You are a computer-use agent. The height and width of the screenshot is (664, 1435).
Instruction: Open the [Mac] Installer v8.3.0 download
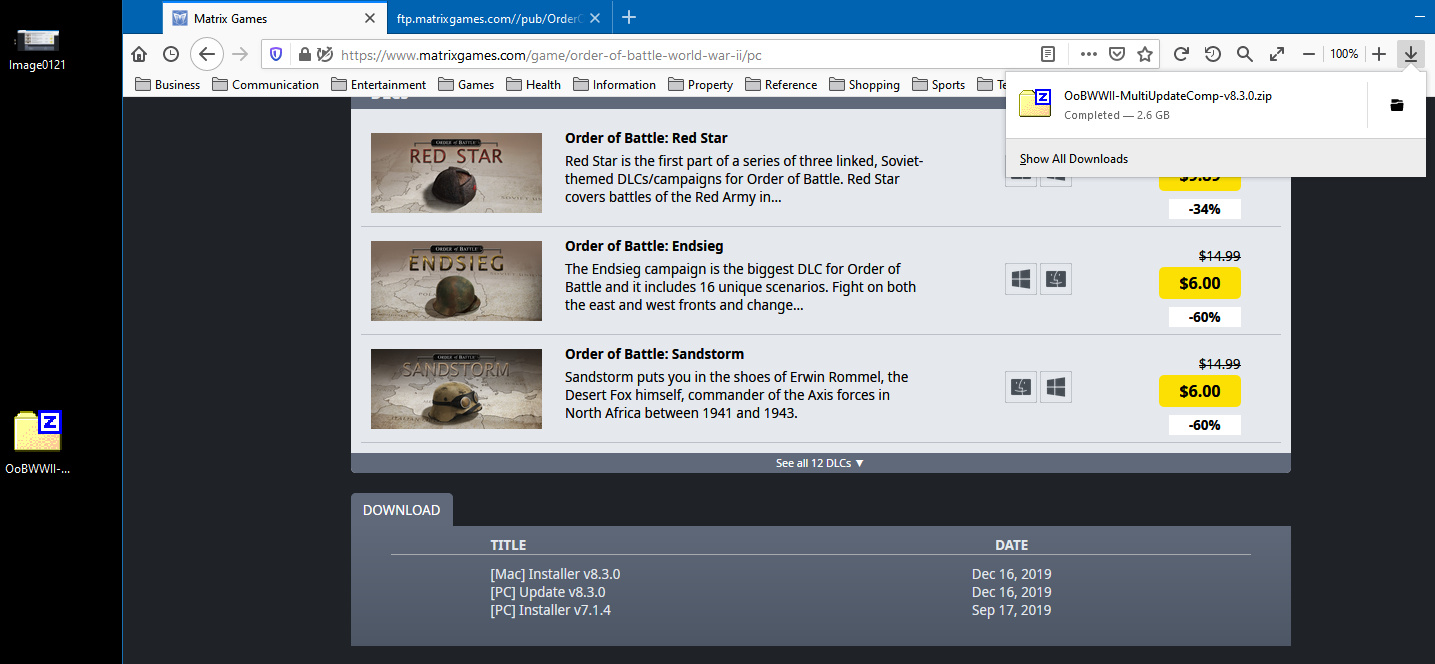coord(555,574)
